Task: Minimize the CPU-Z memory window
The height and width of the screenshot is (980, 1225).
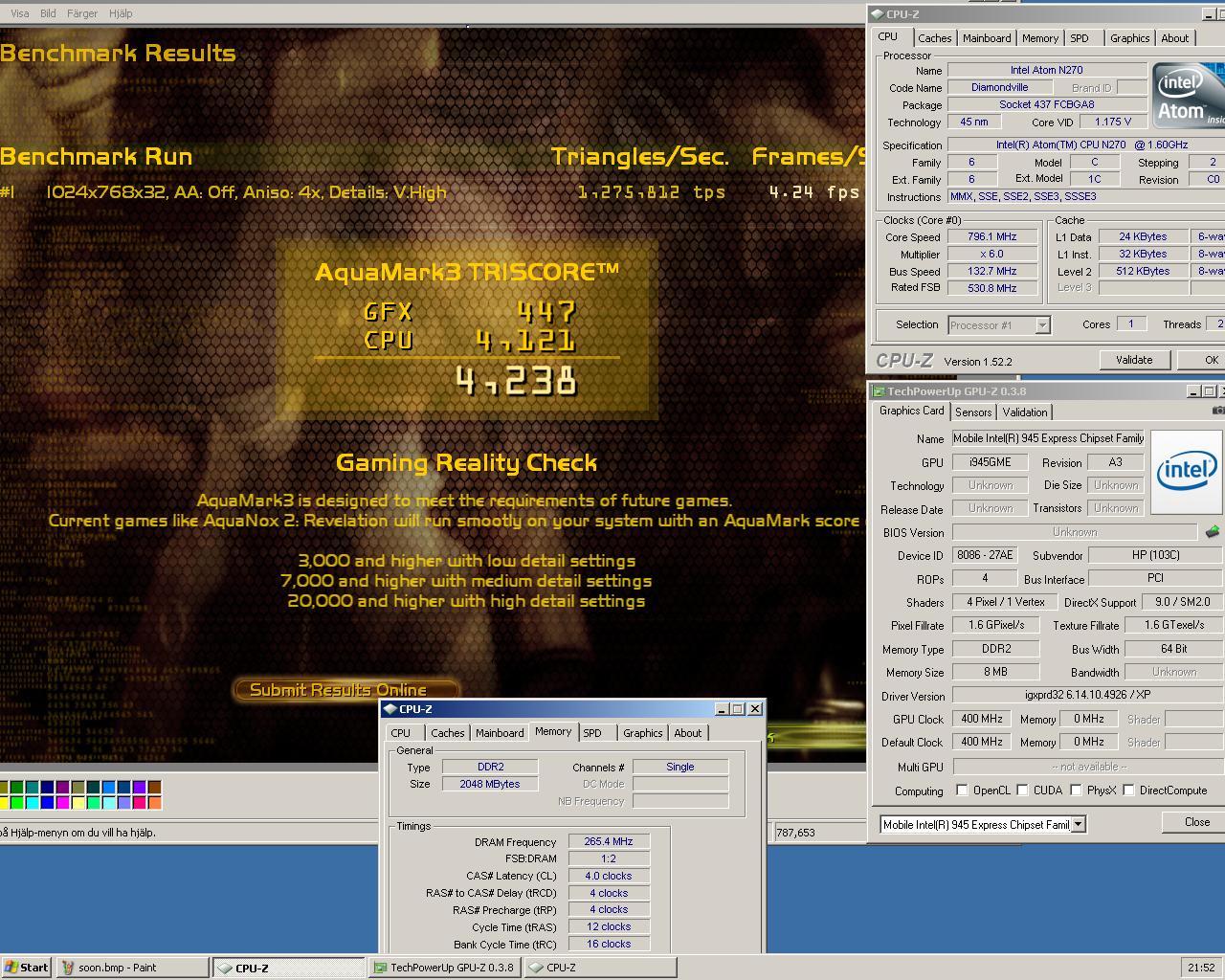Action: point(722,709)
